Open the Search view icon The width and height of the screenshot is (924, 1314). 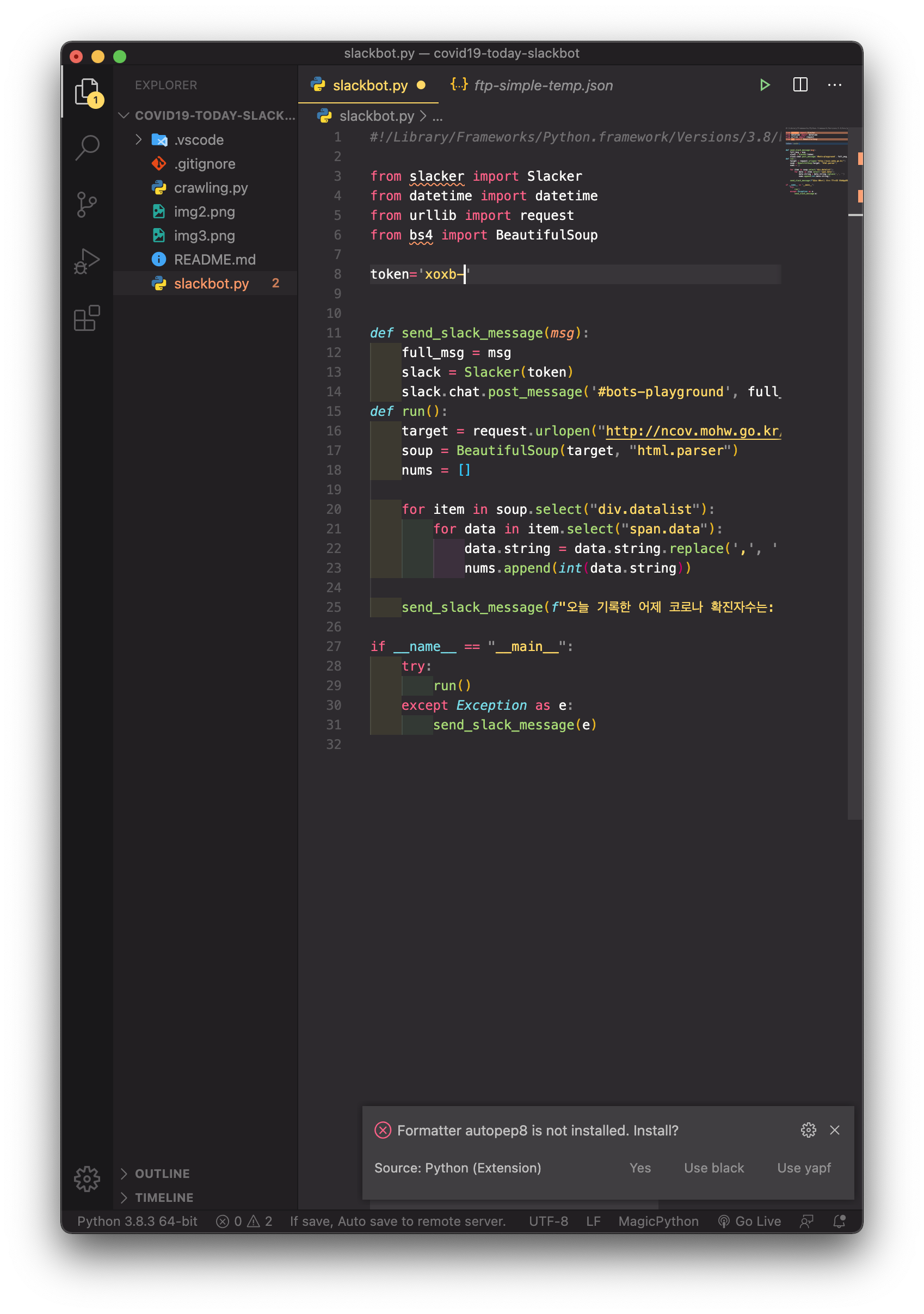(x=87, y=148)
